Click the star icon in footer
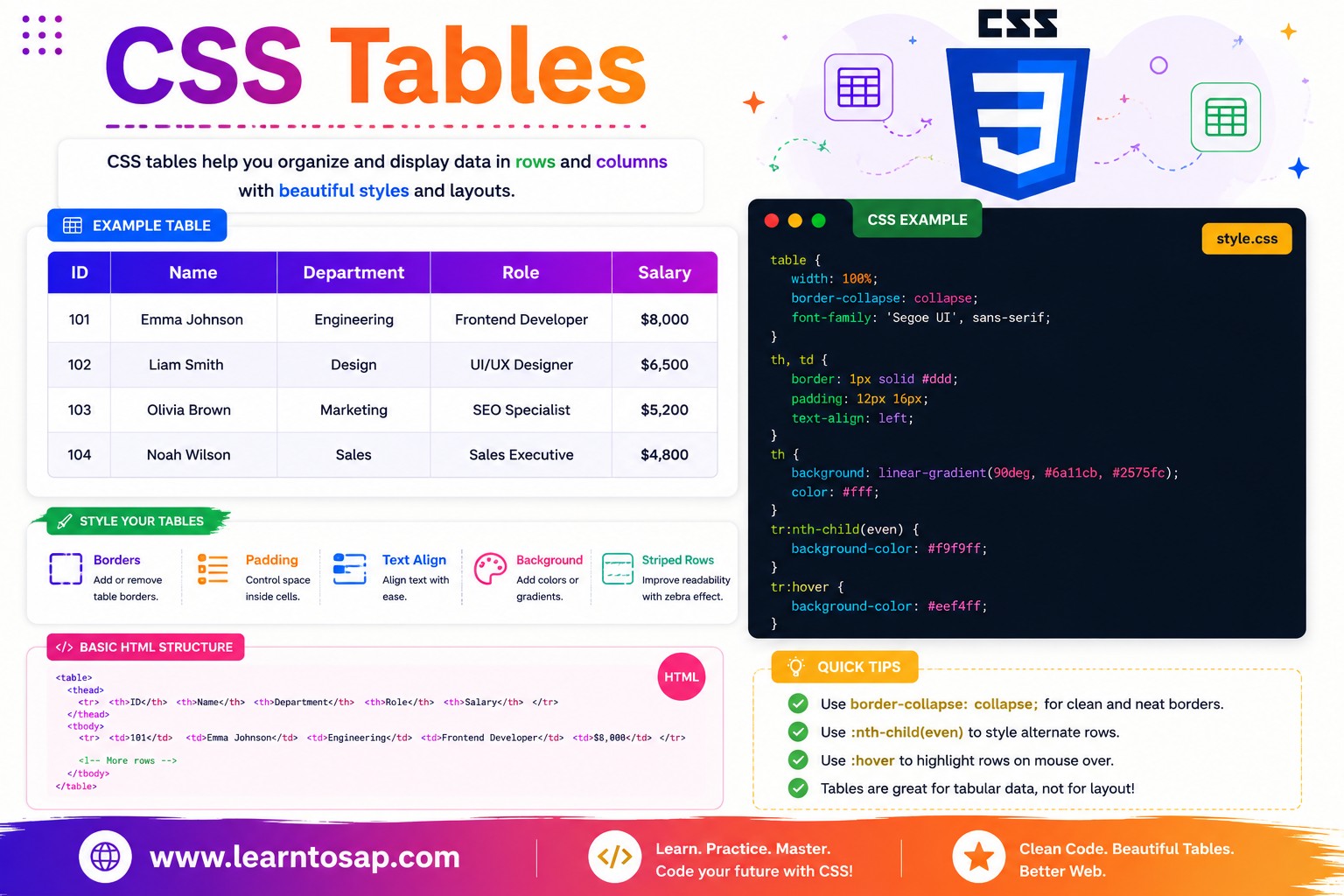 click(978, 857)
